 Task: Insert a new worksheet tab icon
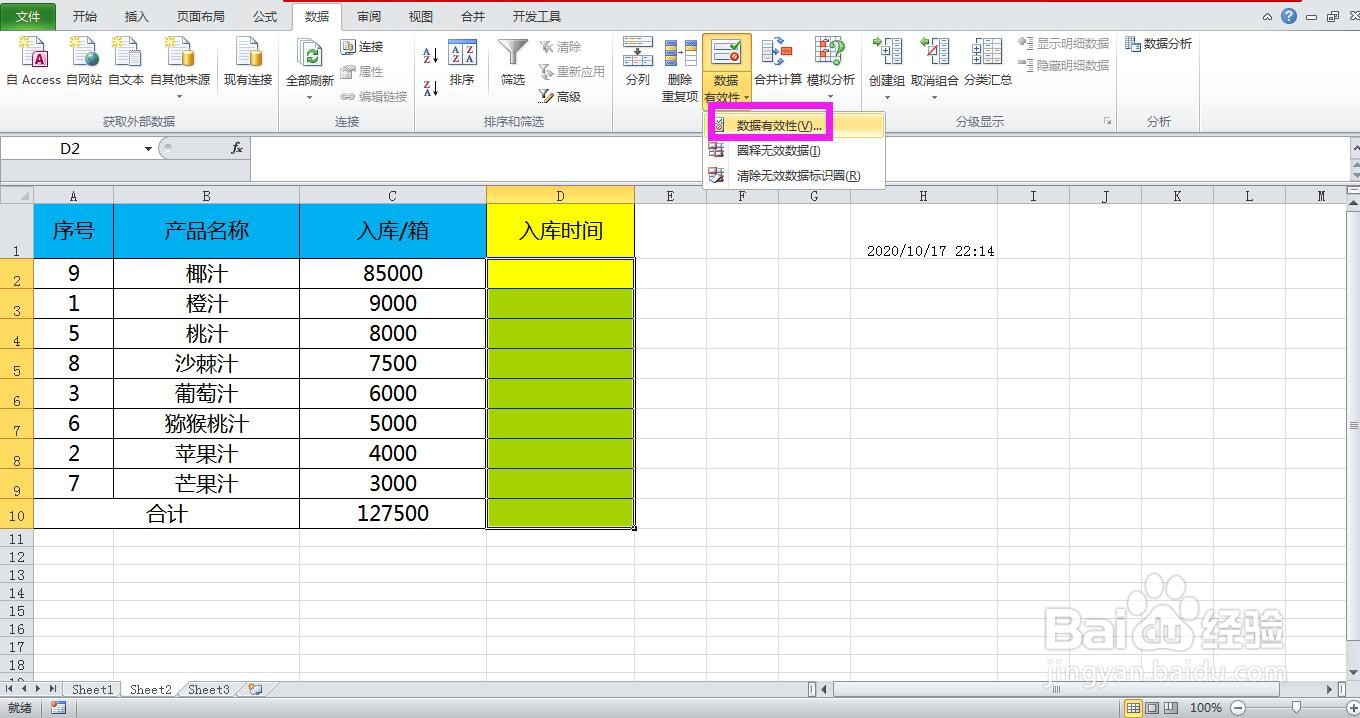click(x=256, y=690)
